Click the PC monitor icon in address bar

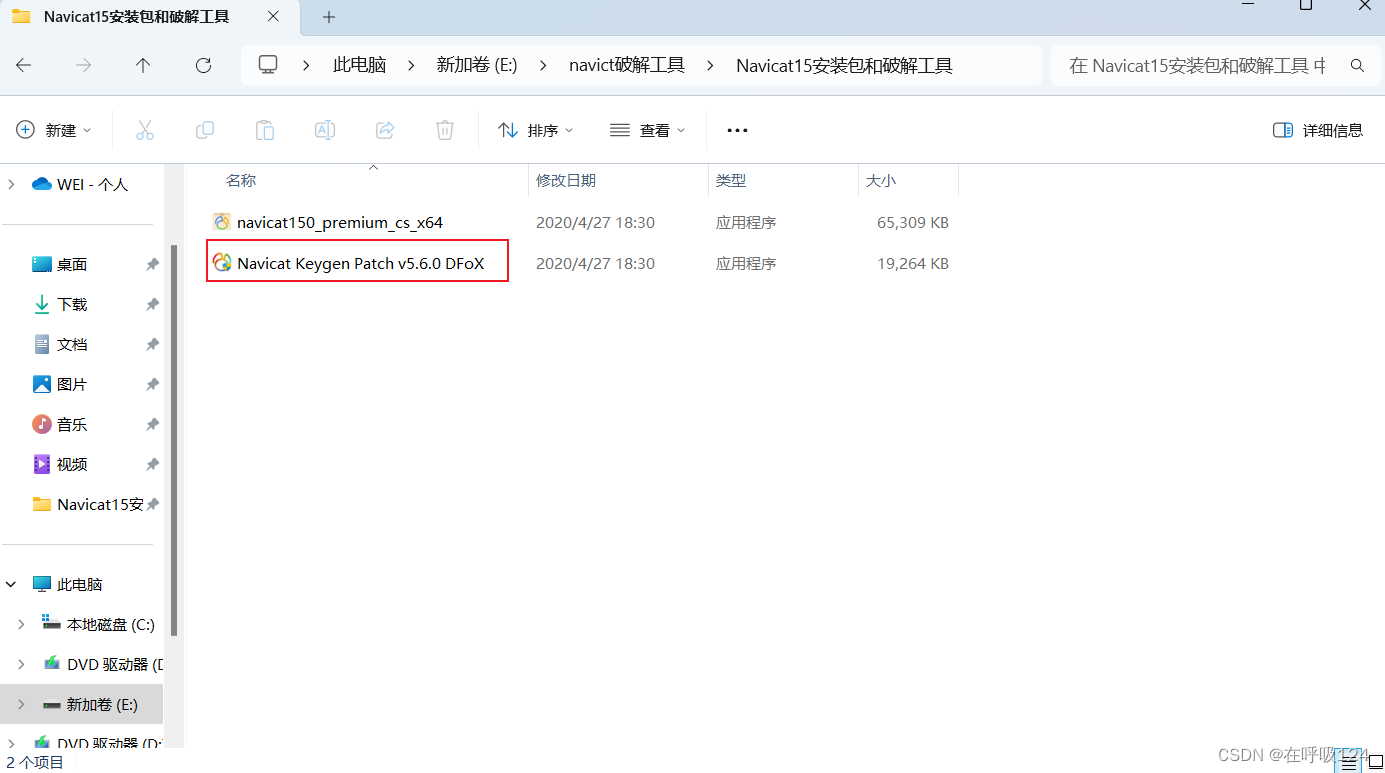coord(267,65)
